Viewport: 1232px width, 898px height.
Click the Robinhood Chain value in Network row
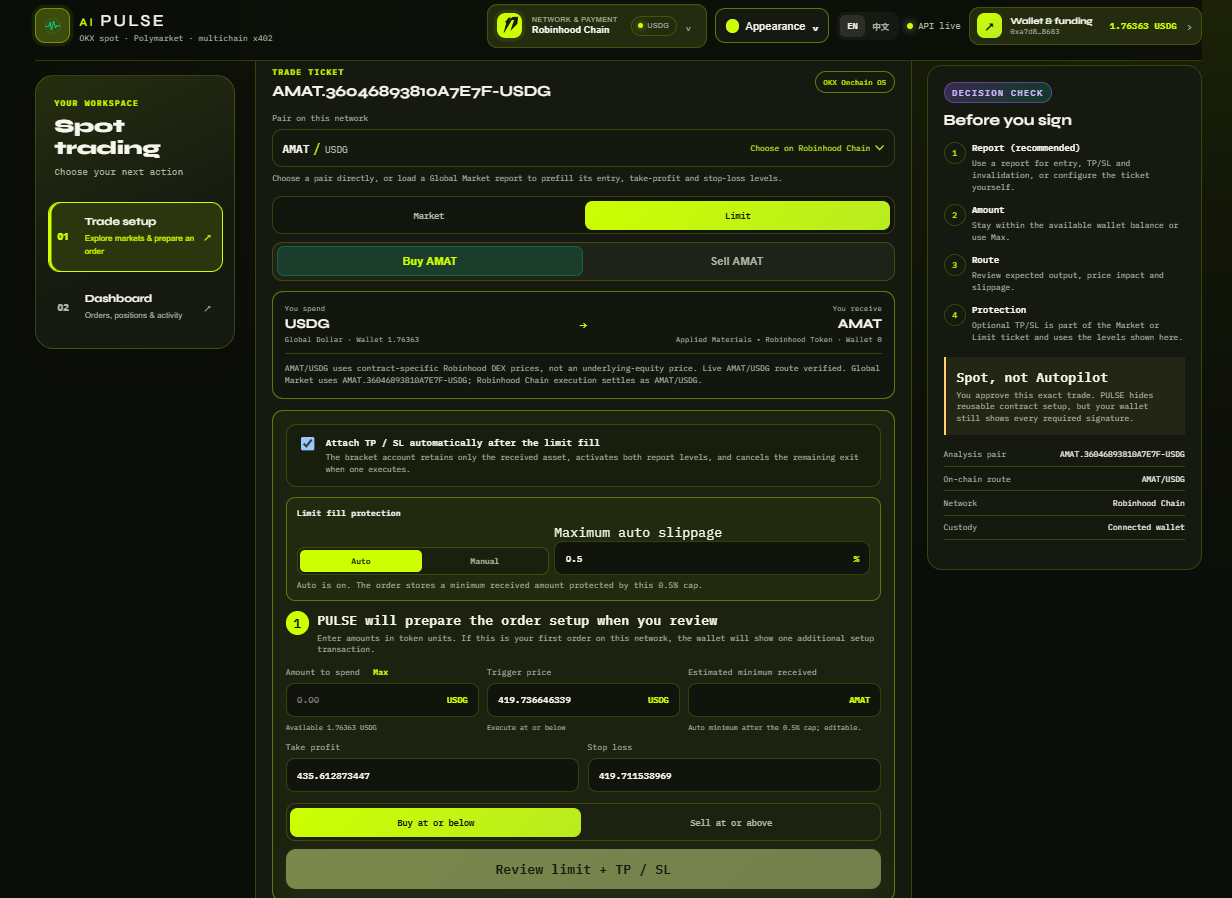1148,503
